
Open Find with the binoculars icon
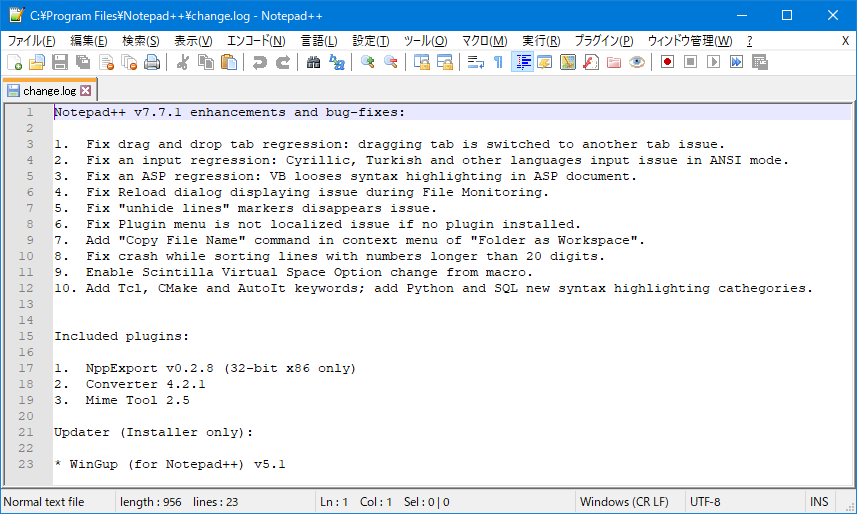pos(313,62)
